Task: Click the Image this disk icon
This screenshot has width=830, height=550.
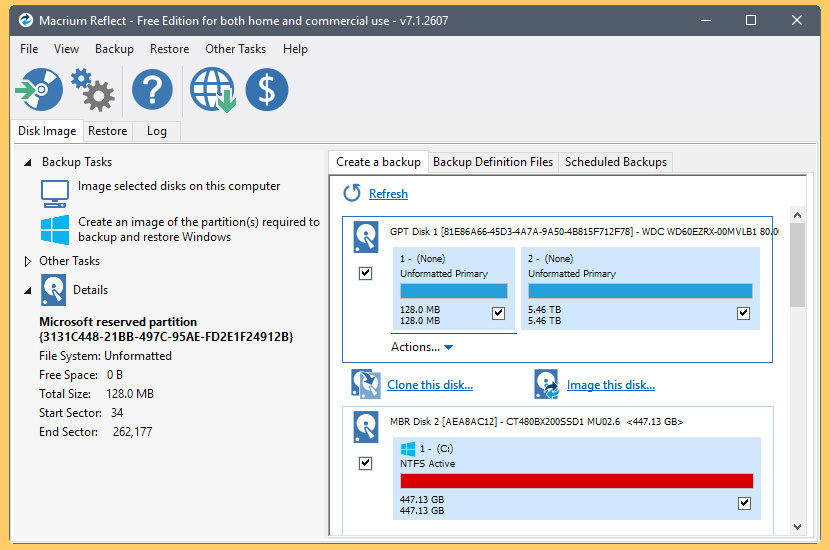Action: click(546, 384)
